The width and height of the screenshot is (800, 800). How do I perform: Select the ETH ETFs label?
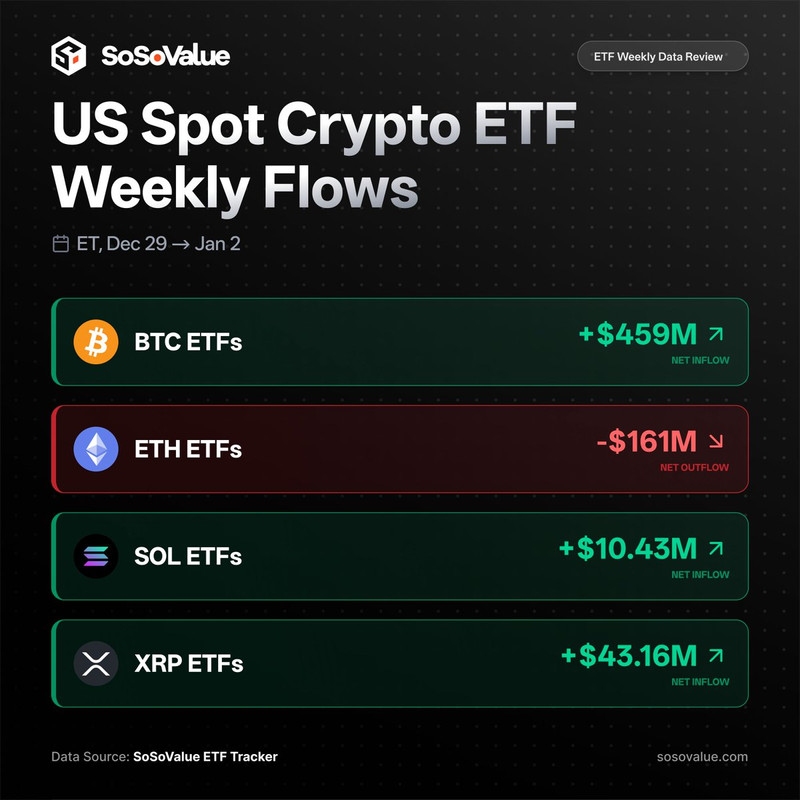pos(188,449)
